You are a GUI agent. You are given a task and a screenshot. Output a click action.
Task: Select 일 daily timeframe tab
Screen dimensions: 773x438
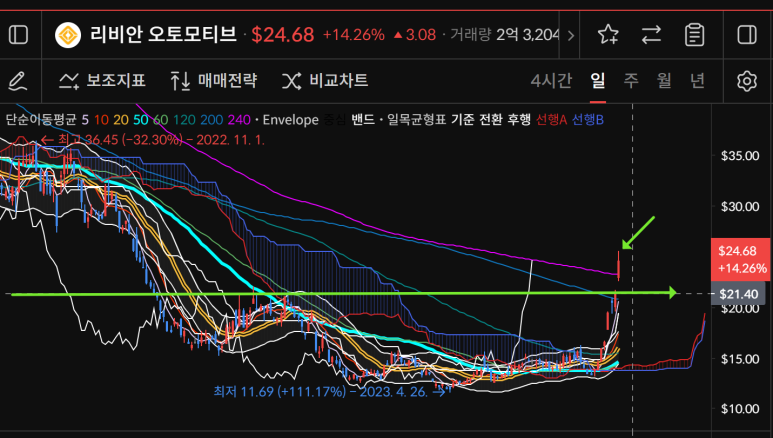[x=597, y=80]
